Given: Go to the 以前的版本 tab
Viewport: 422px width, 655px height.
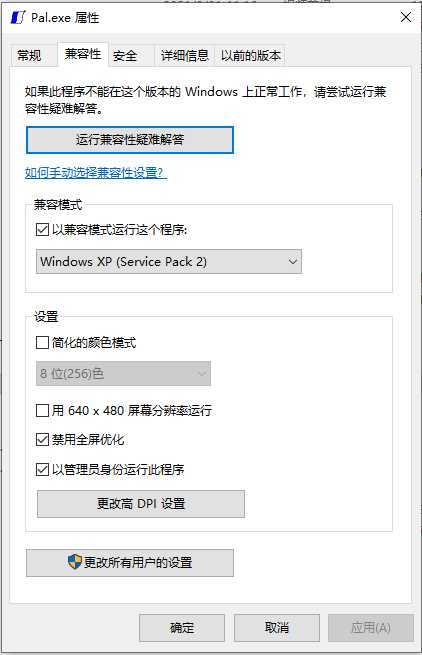Looking at the screenshot, I should point(251,55).
